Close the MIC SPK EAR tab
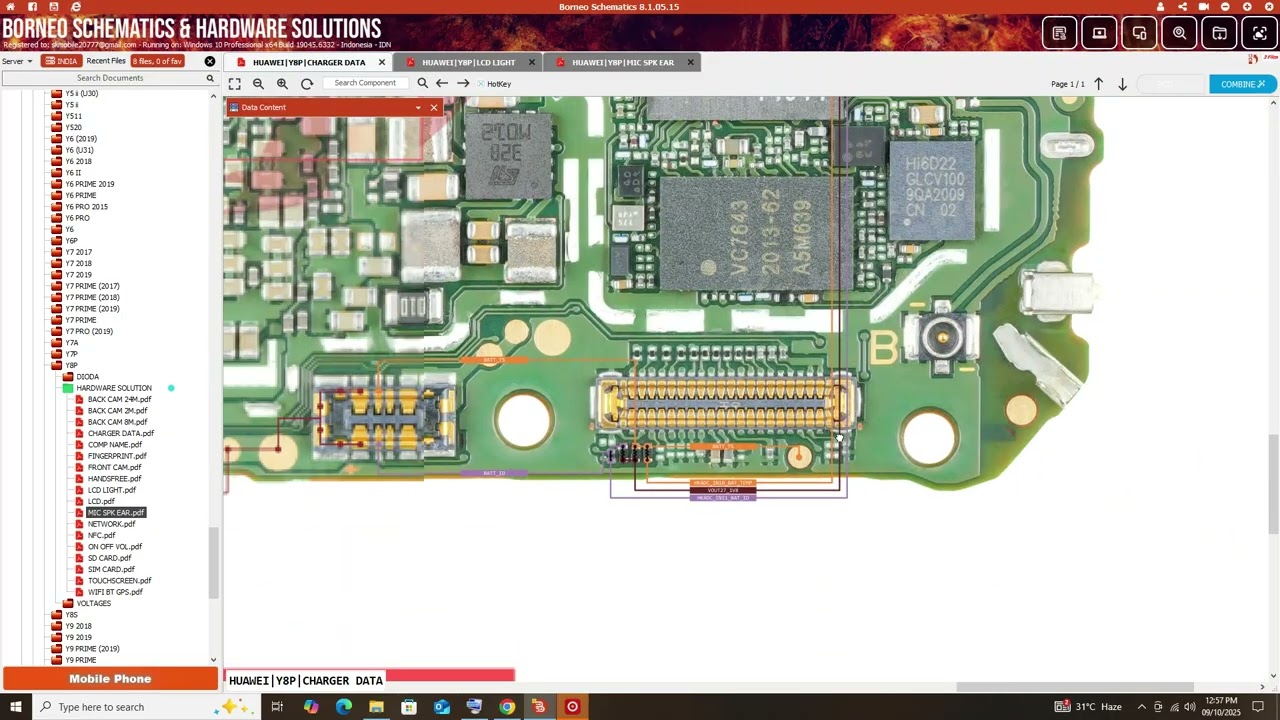 pos(690,62)
